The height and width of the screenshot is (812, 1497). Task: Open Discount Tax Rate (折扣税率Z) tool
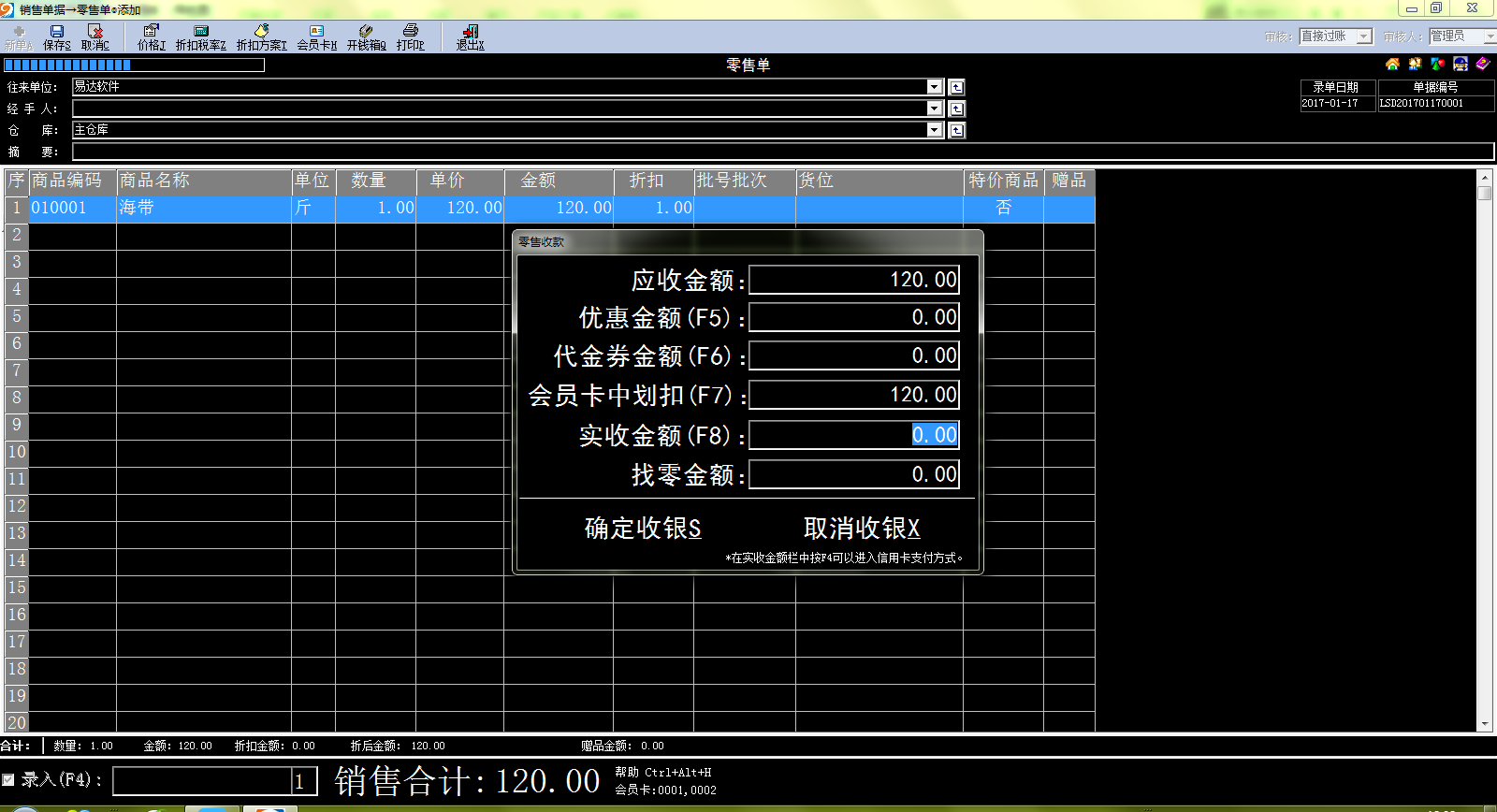(200, 36)
